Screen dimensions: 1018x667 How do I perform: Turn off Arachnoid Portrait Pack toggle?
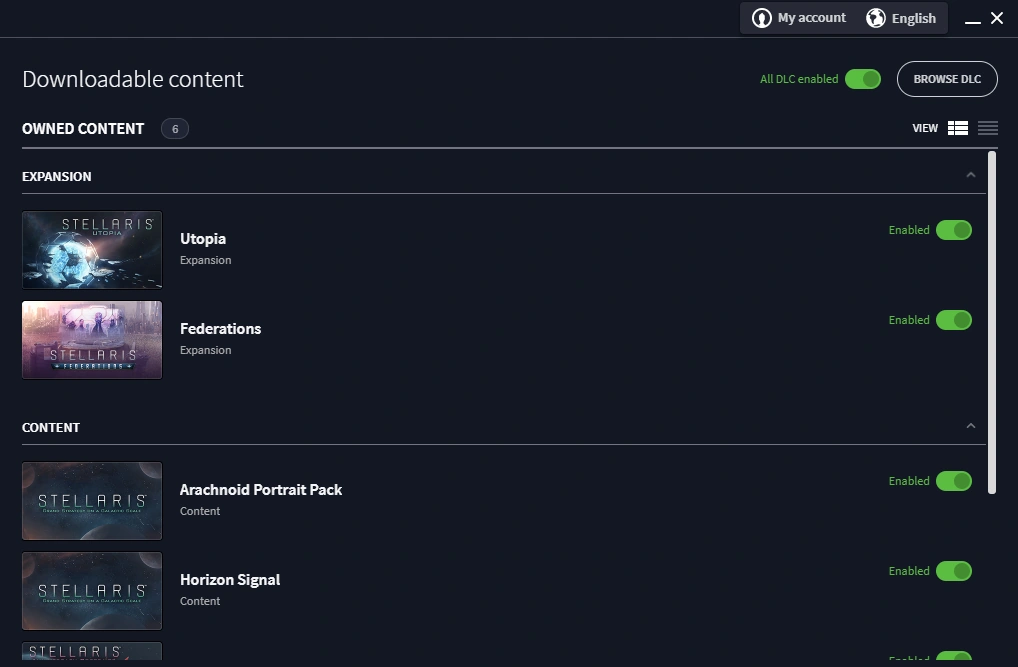(x=953, y=481)
